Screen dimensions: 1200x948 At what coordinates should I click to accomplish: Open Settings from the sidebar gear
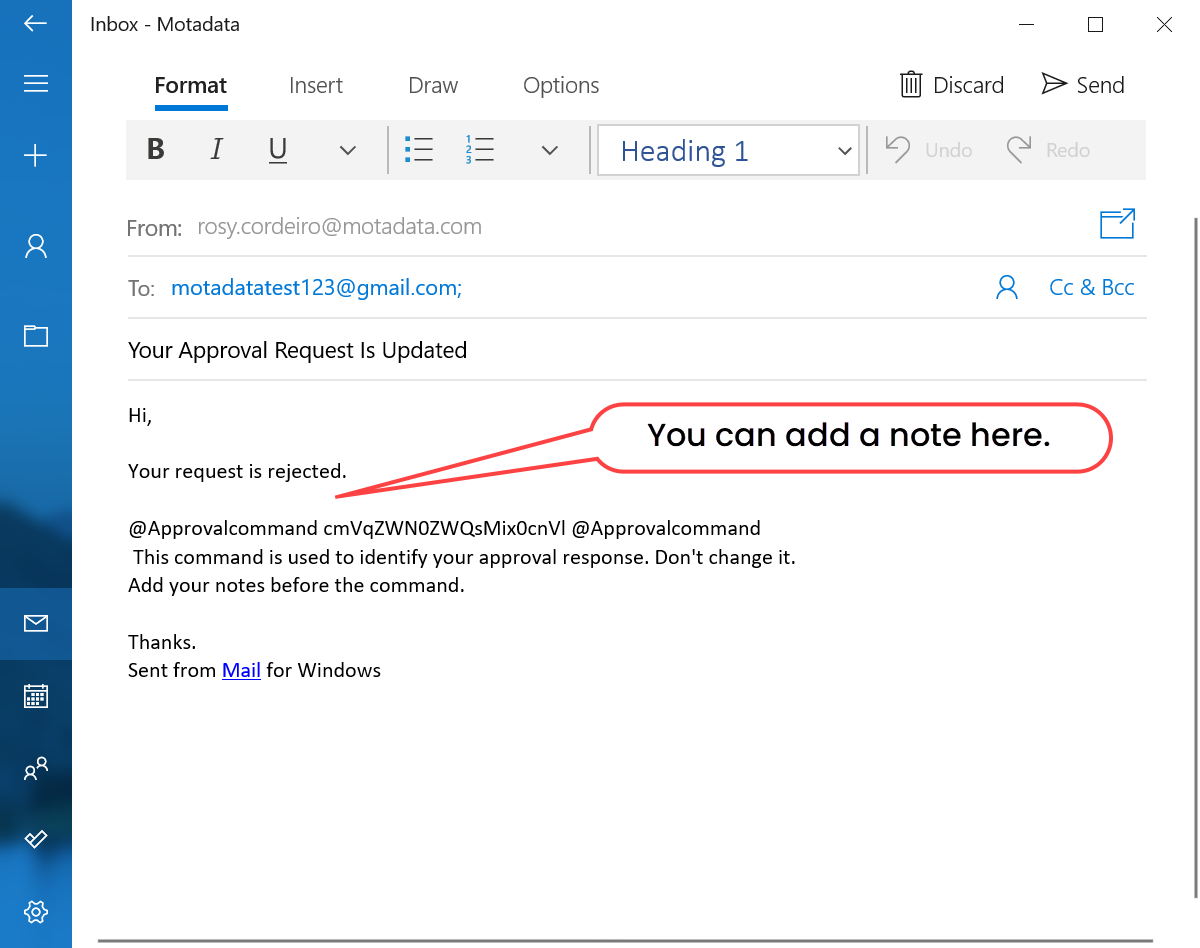(36, 911)
